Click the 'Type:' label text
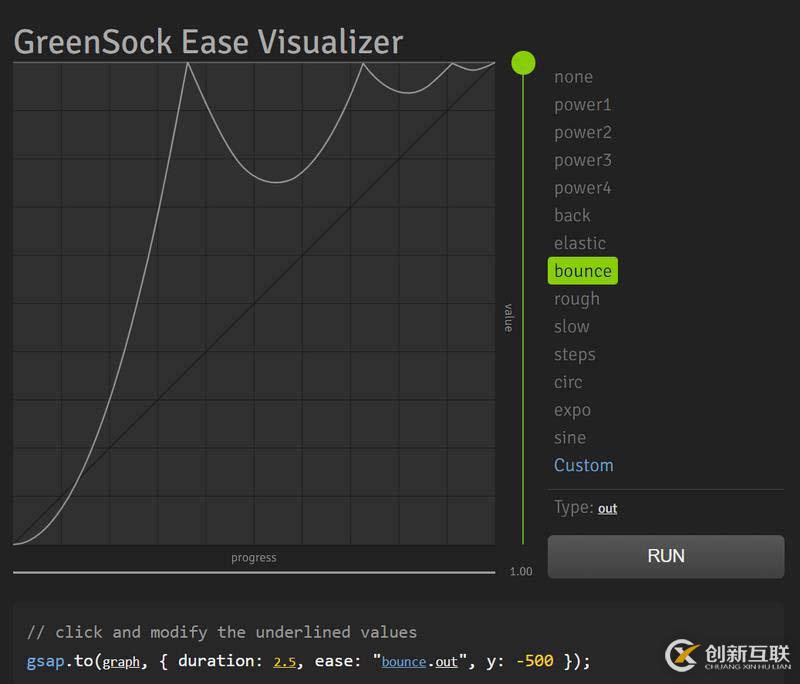 coord(574,508)
